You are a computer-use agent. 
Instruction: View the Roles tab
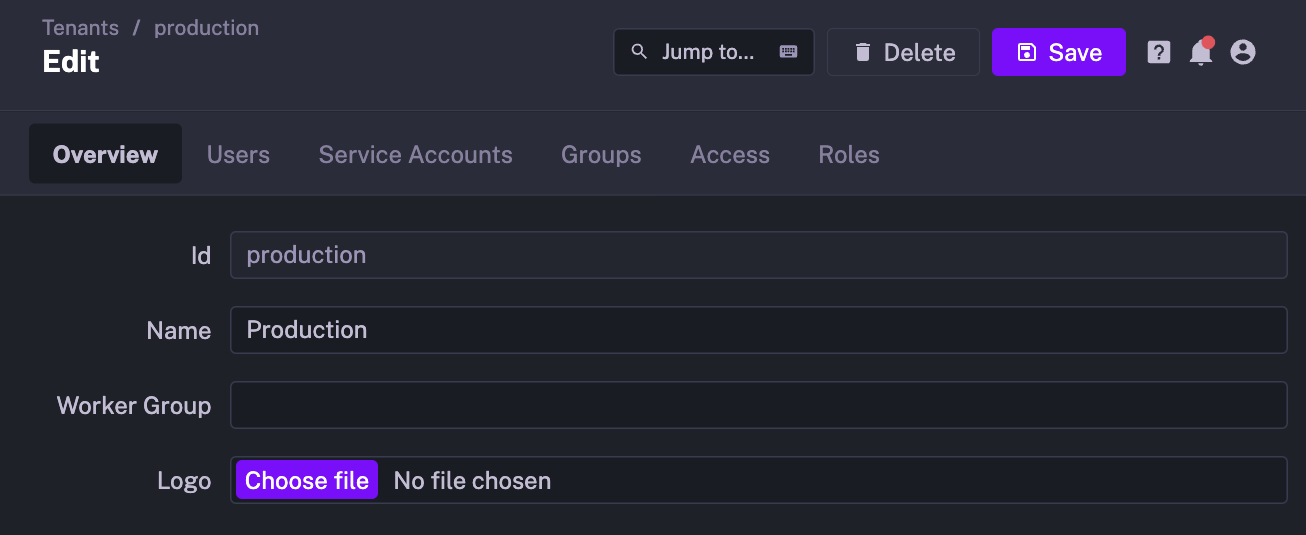click(849, 155)
